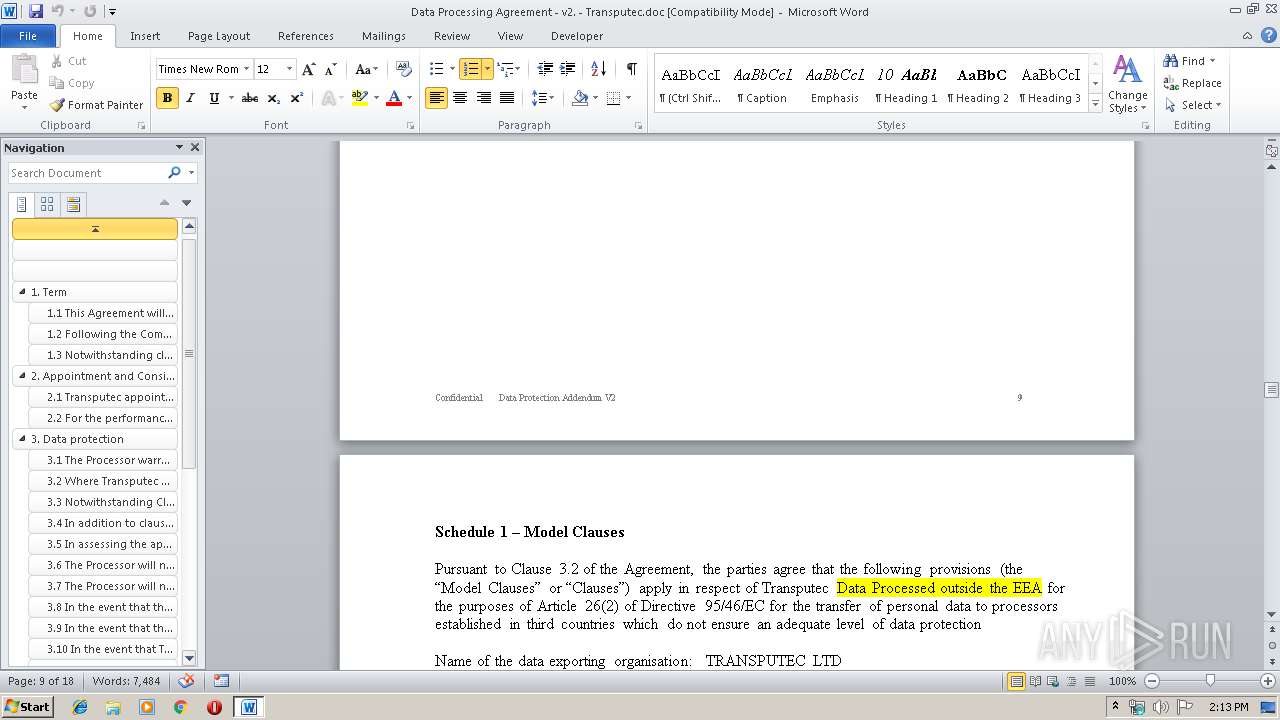The height and width of the screenshot is (720, 1280).
Task: Expand the Styles gallery More arrow
Action: pos(1095,104)
